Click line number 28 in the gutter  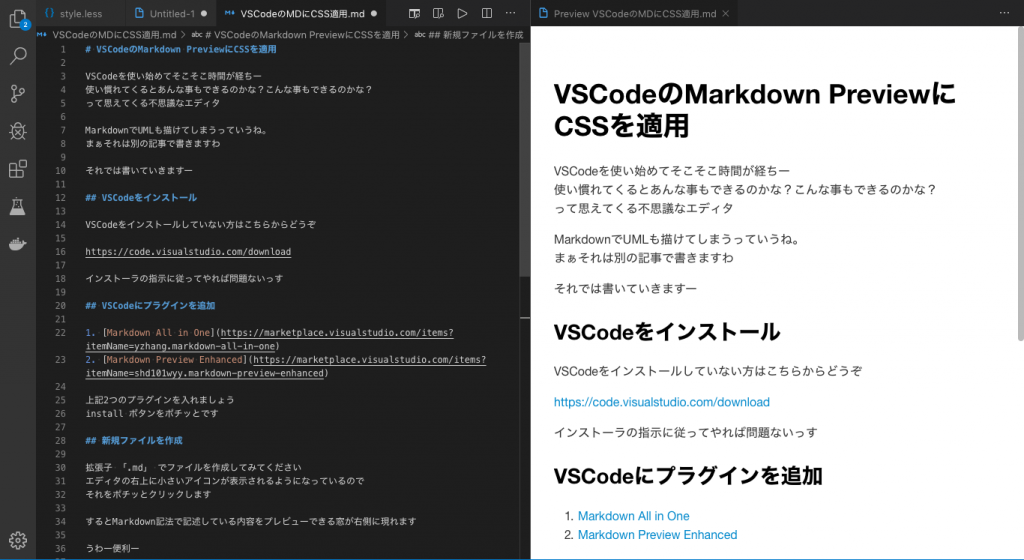pyautogui.click(x=61, y=441)
